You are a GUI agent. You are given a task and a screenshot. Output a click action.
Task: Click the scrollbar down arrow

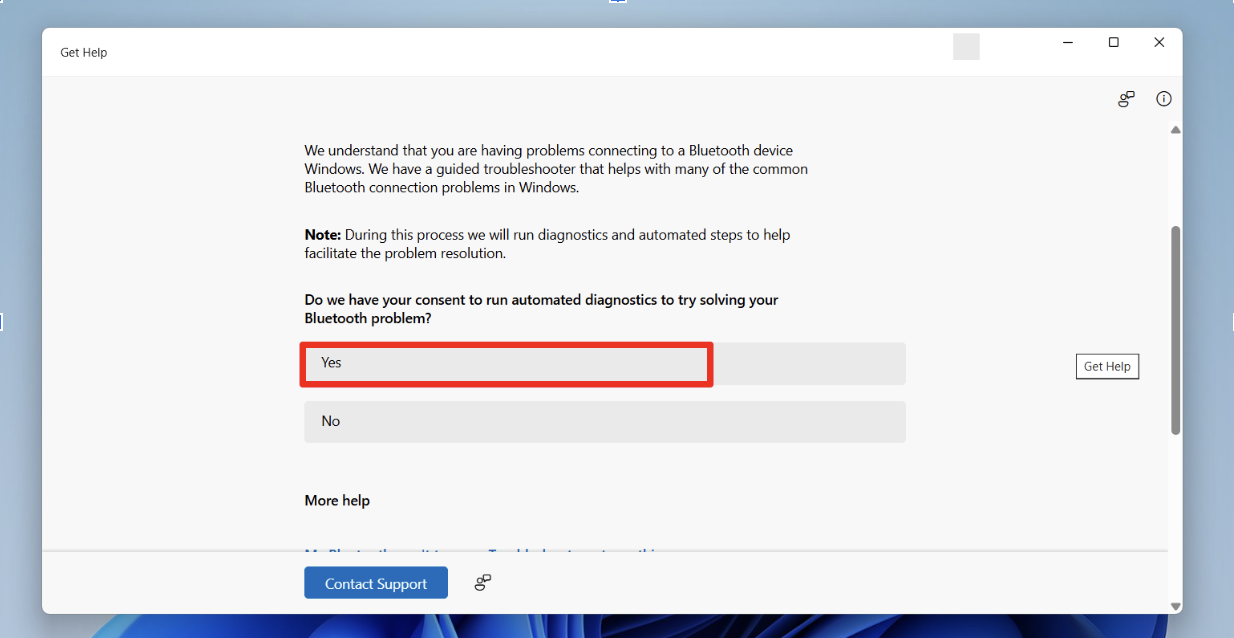click(1175, 605)
